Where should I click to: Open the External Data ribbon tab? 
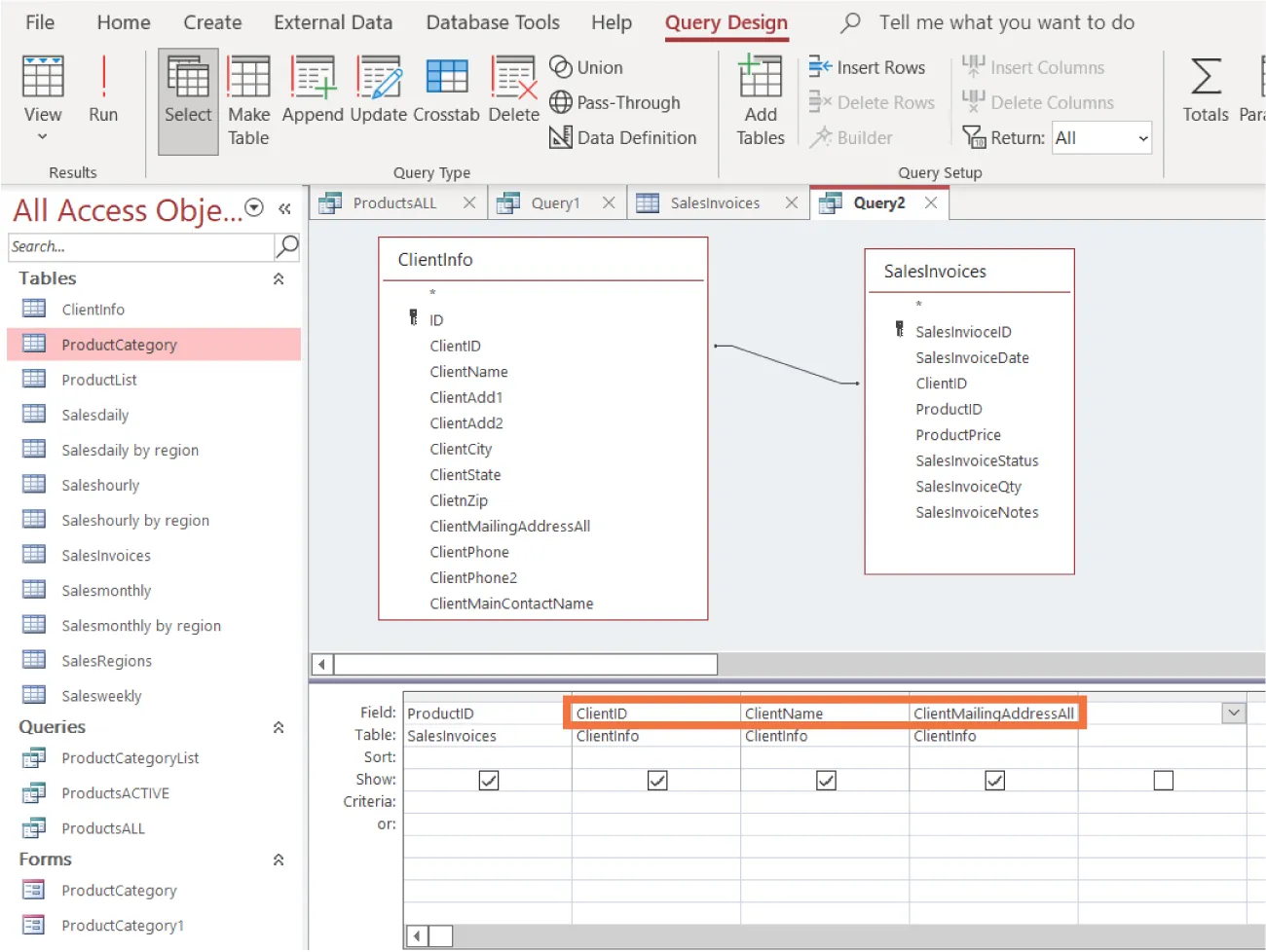pos(333,21)
